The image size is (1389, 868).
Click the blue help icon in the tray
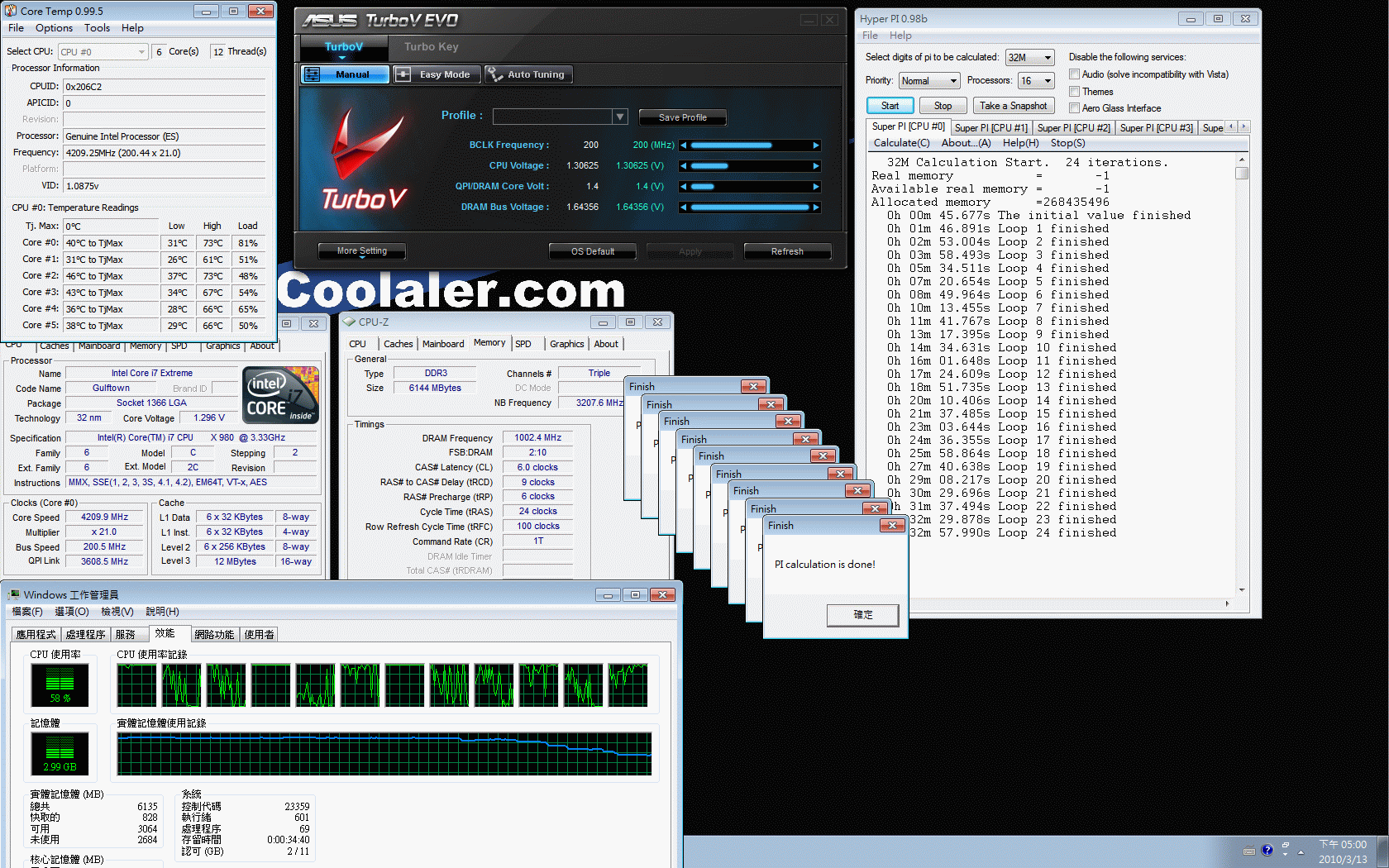(x=1267, y=850)
